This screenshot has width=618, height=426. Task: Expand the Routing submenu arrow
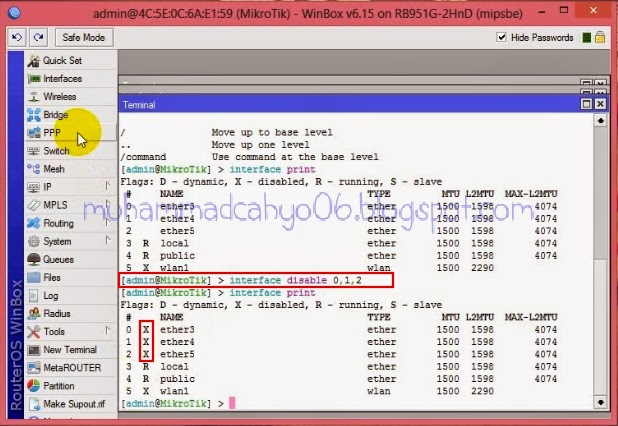tap(108, 222)
